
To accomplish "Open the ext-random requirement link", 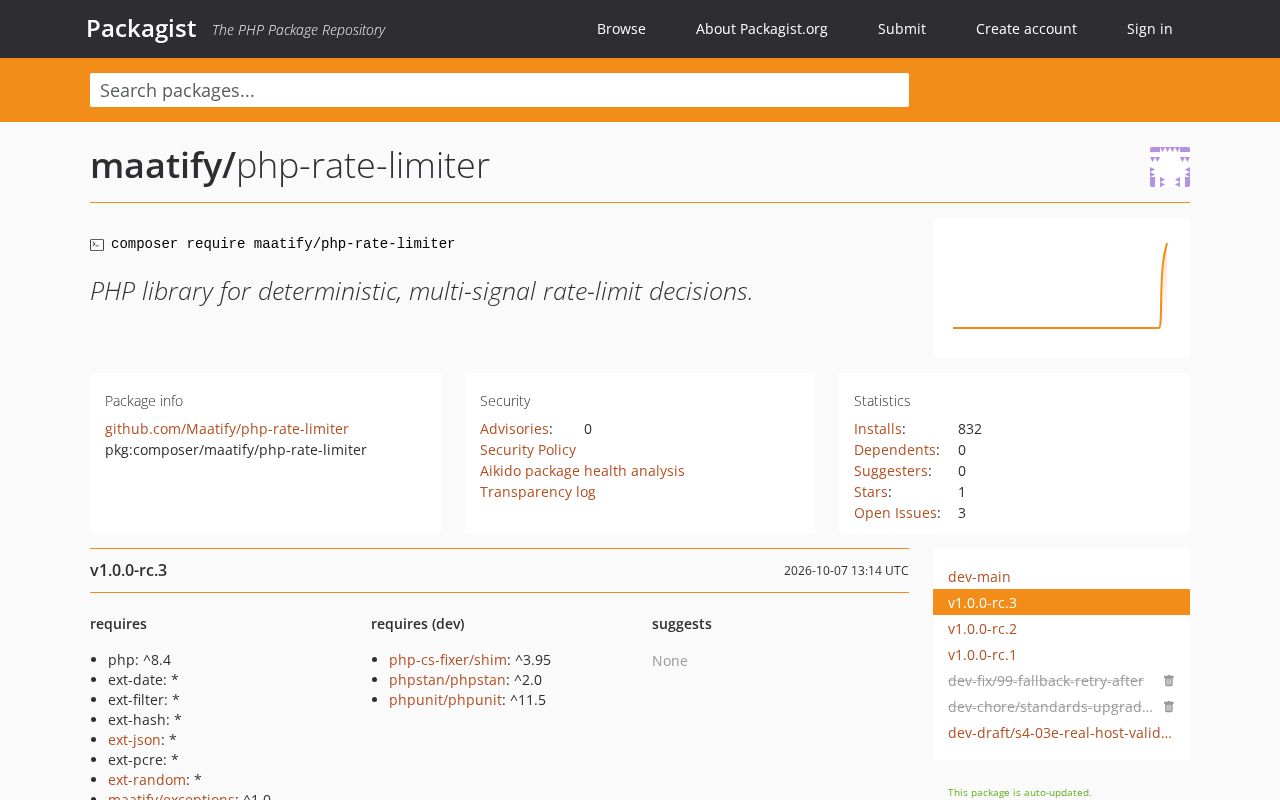I will [147, 780].
